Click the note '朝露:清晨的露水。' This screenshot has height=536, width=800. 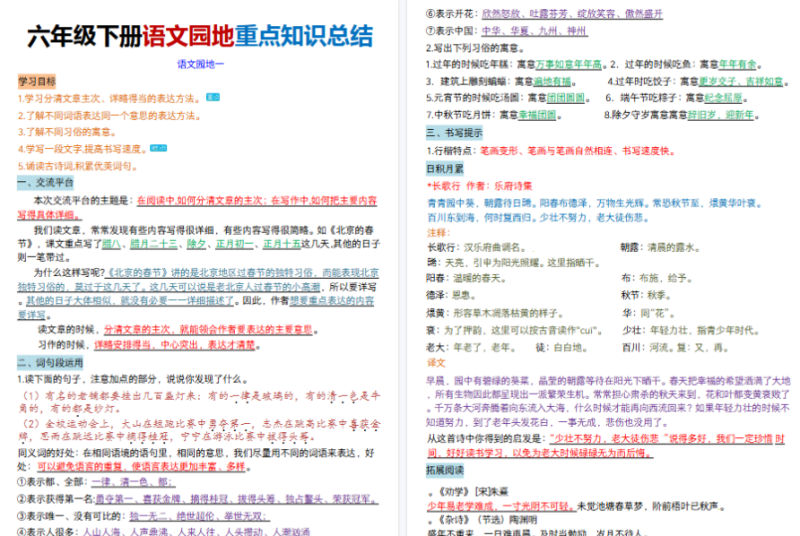661,247
